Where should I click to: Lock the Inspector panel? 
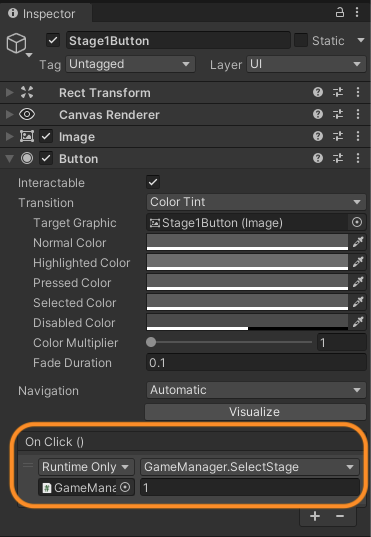click(339, 13)
